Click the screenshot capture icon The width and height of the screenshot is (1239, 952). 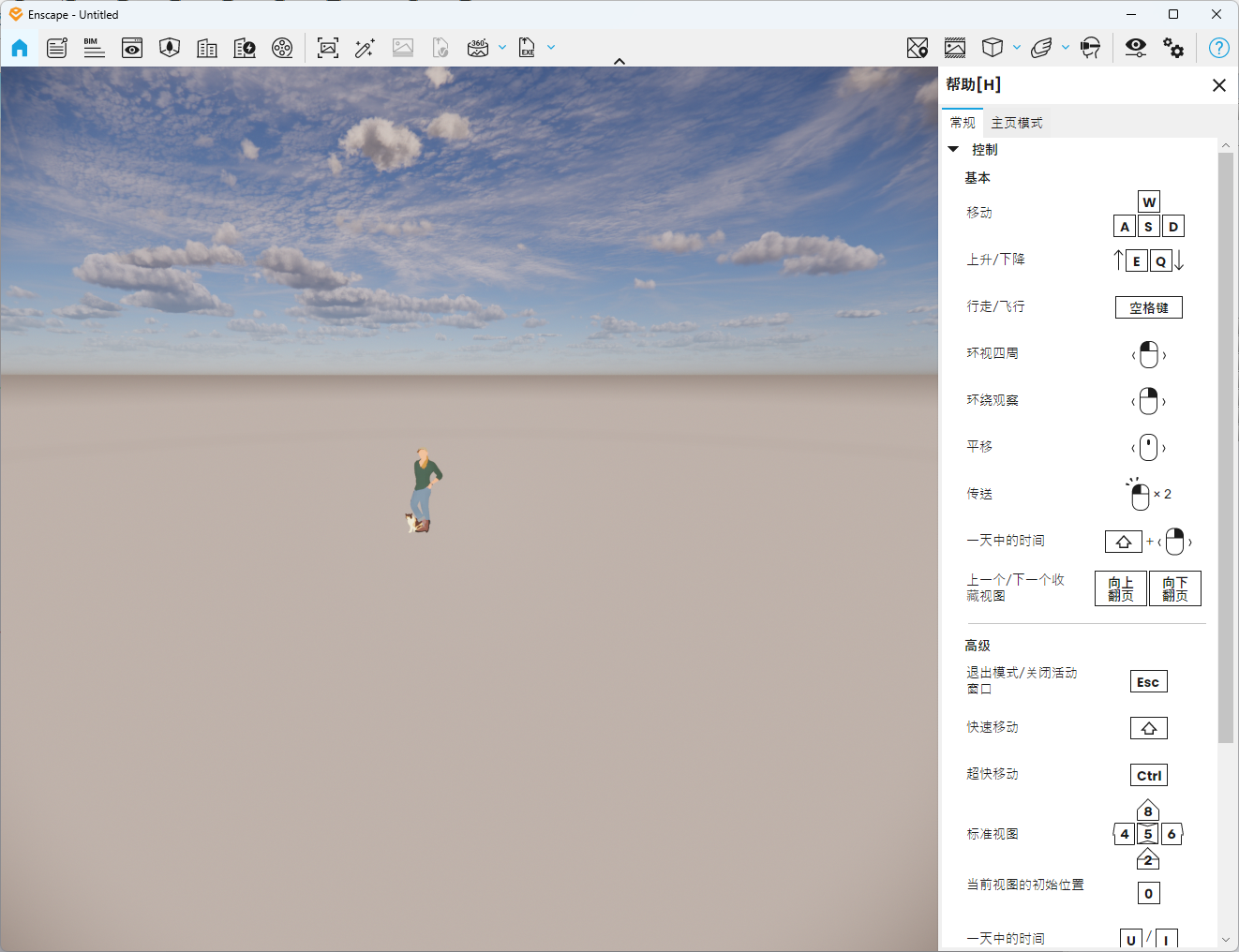coord(328,48)
